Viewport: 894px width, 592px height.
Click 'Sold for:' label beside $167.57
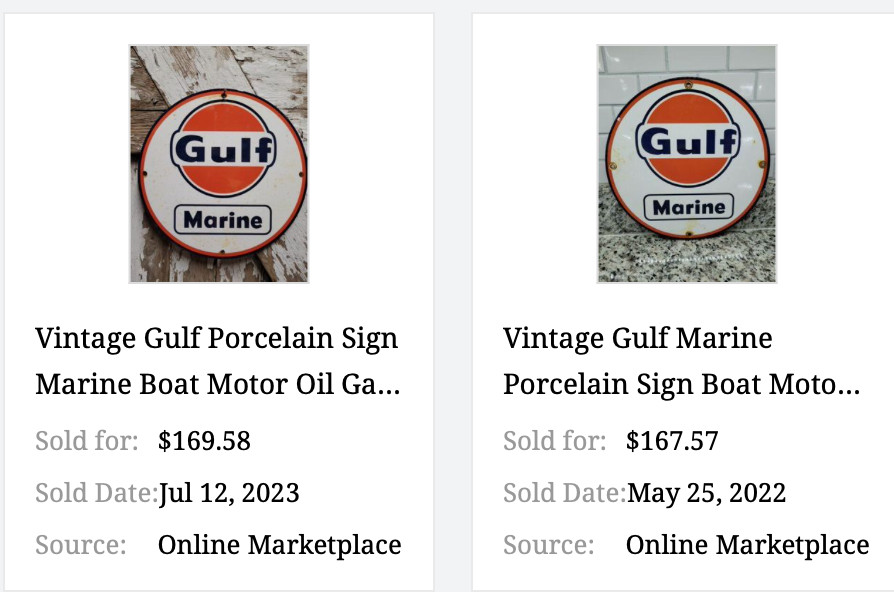click(x=555, y=441)
